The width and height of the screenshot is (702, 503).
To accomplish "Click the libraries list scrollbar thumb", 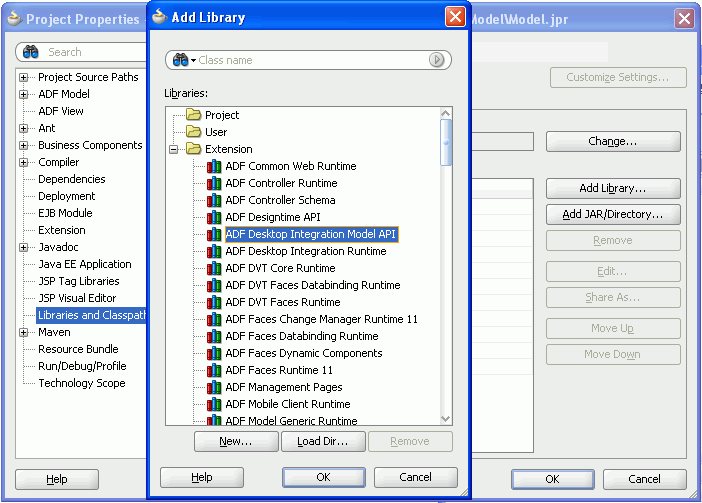I will pyautogui.click(x=445, y=143).
